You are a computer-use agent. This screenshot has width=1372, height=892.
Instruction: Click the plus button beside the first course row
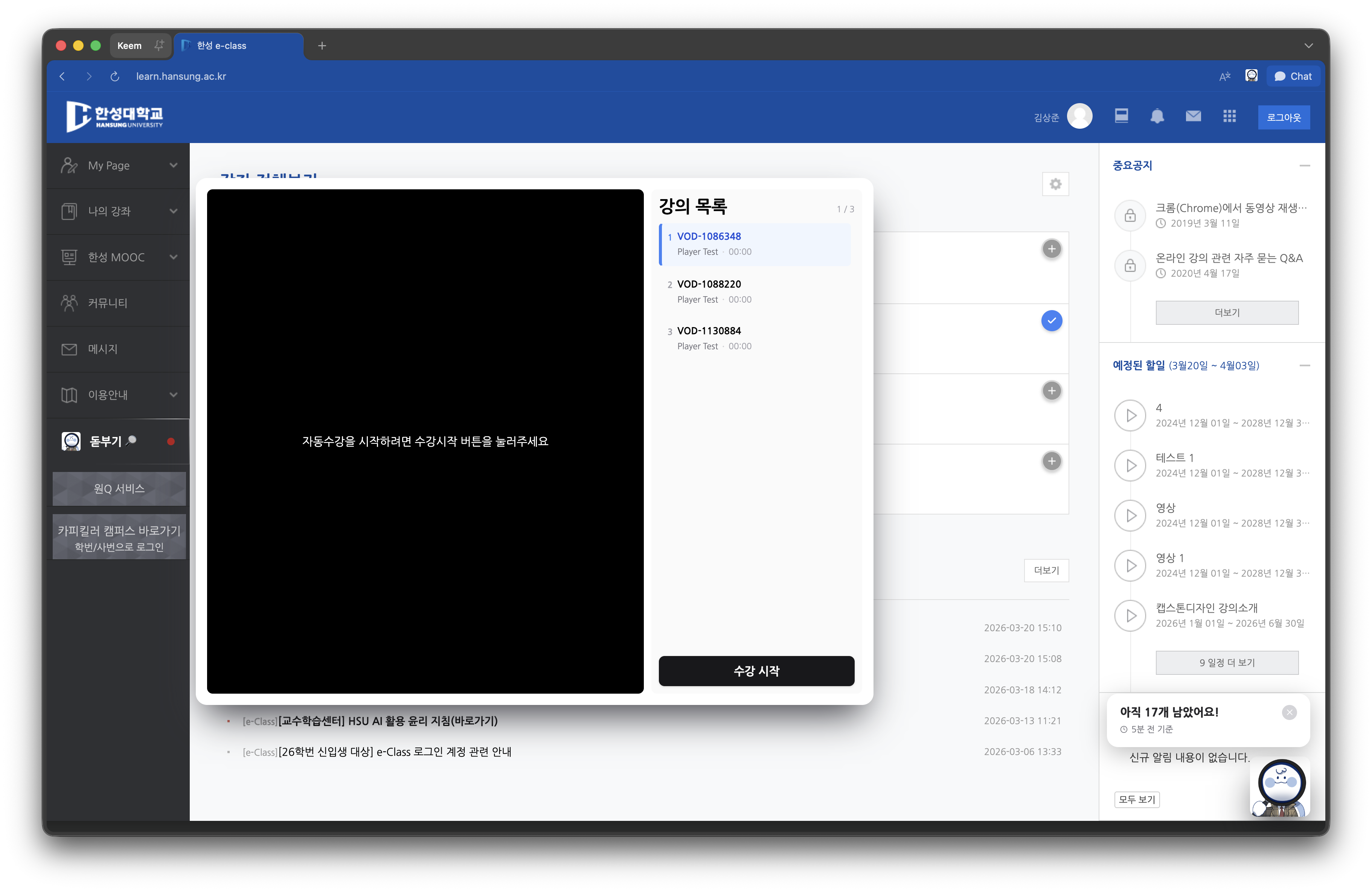1052,249
